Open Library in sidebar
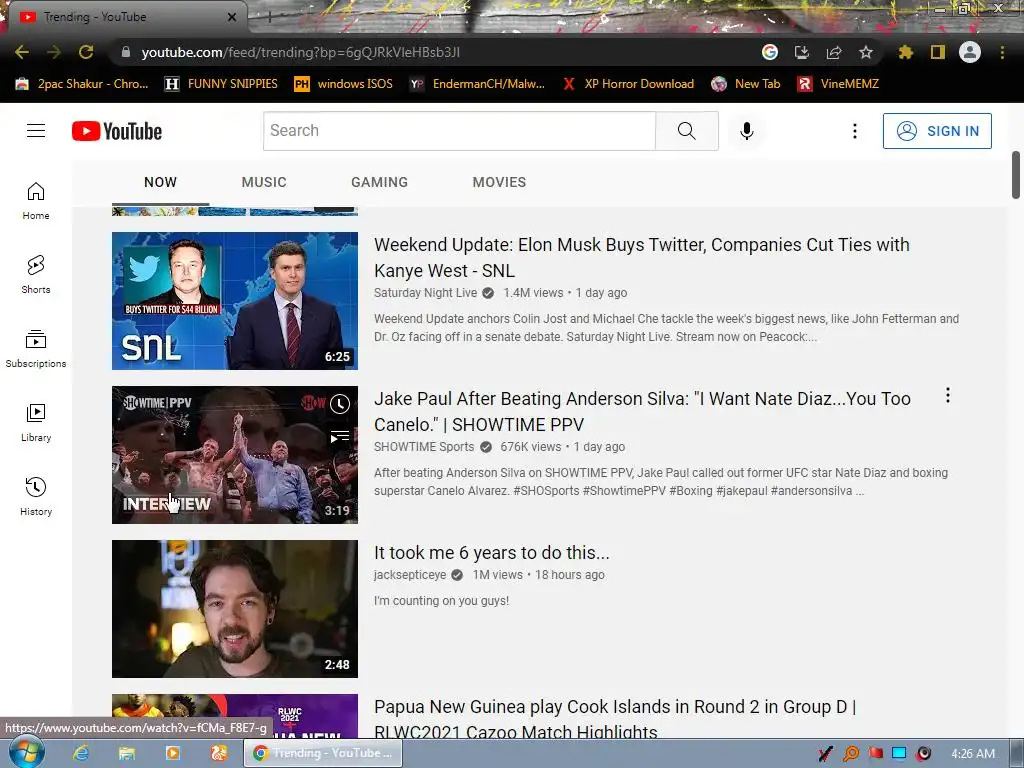This screenshot has width=1024, height=768. pos(36,423)
